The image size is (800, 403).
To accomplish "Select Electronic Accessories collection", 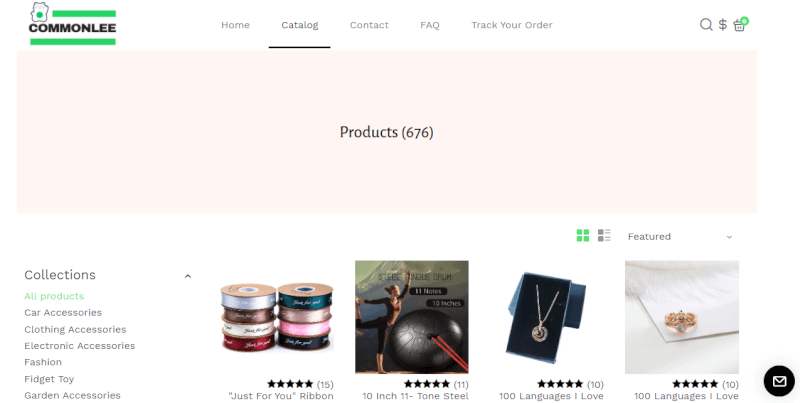I will [80, 345].
